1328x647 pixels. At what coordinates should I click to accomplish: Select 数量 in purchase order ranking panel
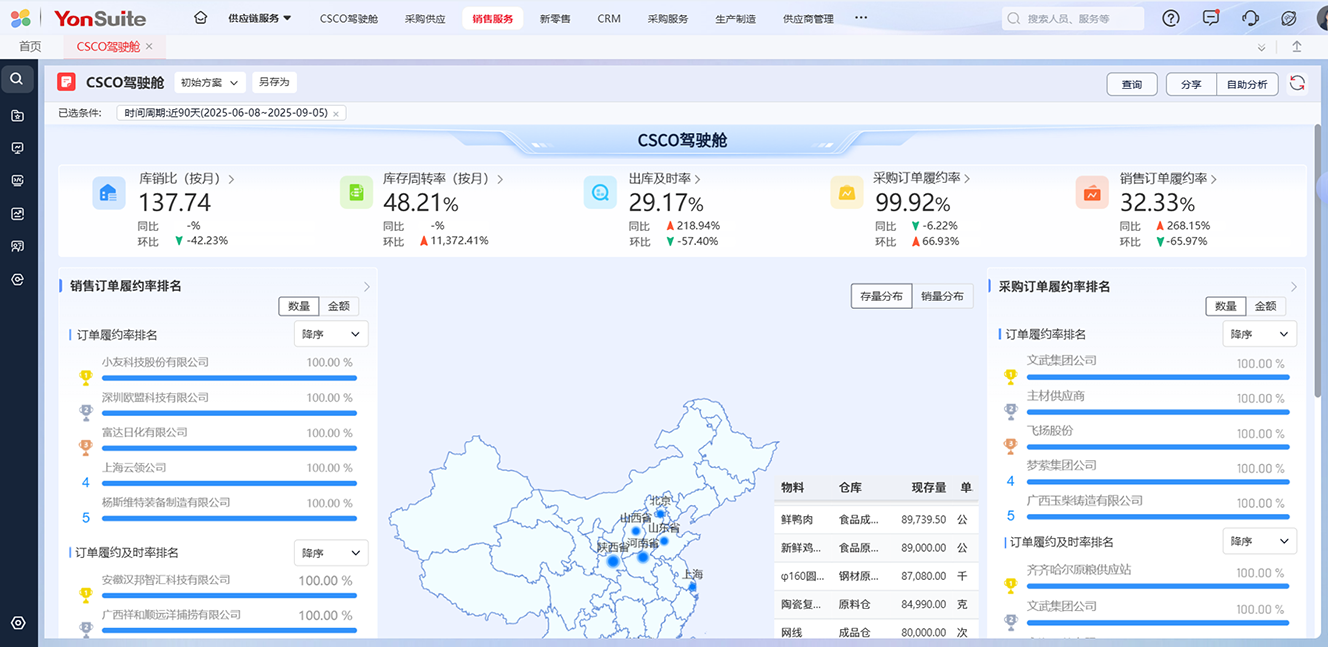point(1225,307)
